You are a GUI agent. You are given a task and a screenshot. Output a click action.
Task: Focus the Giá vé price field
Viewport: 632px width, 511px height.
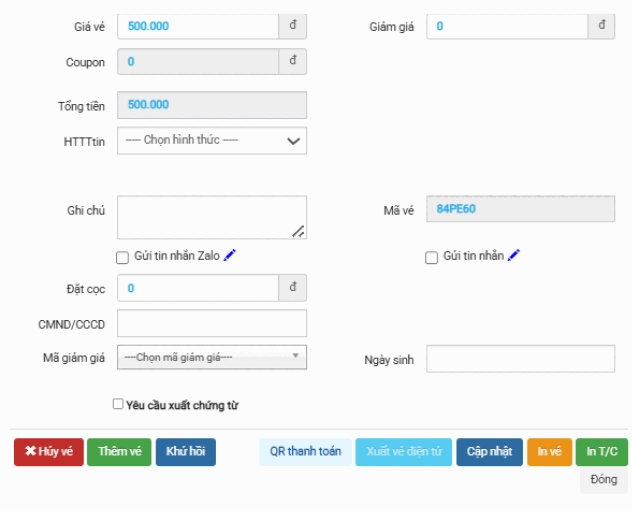coord(198,26)
